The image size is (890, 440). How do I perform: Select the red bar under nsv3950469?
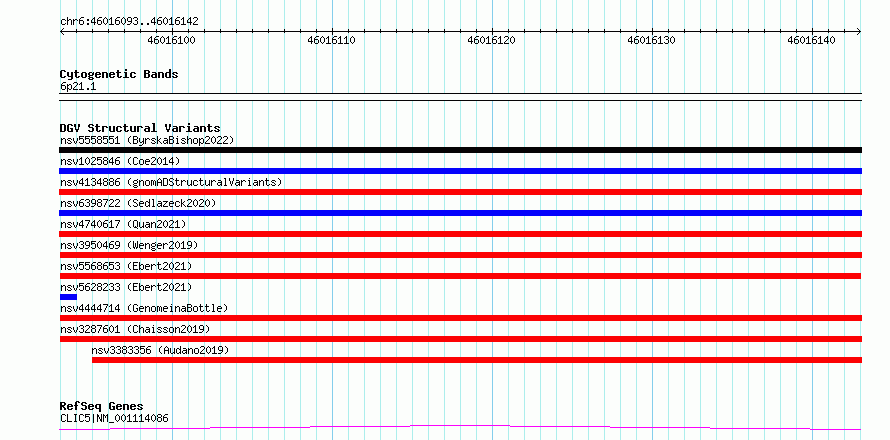tap(460, 255)
